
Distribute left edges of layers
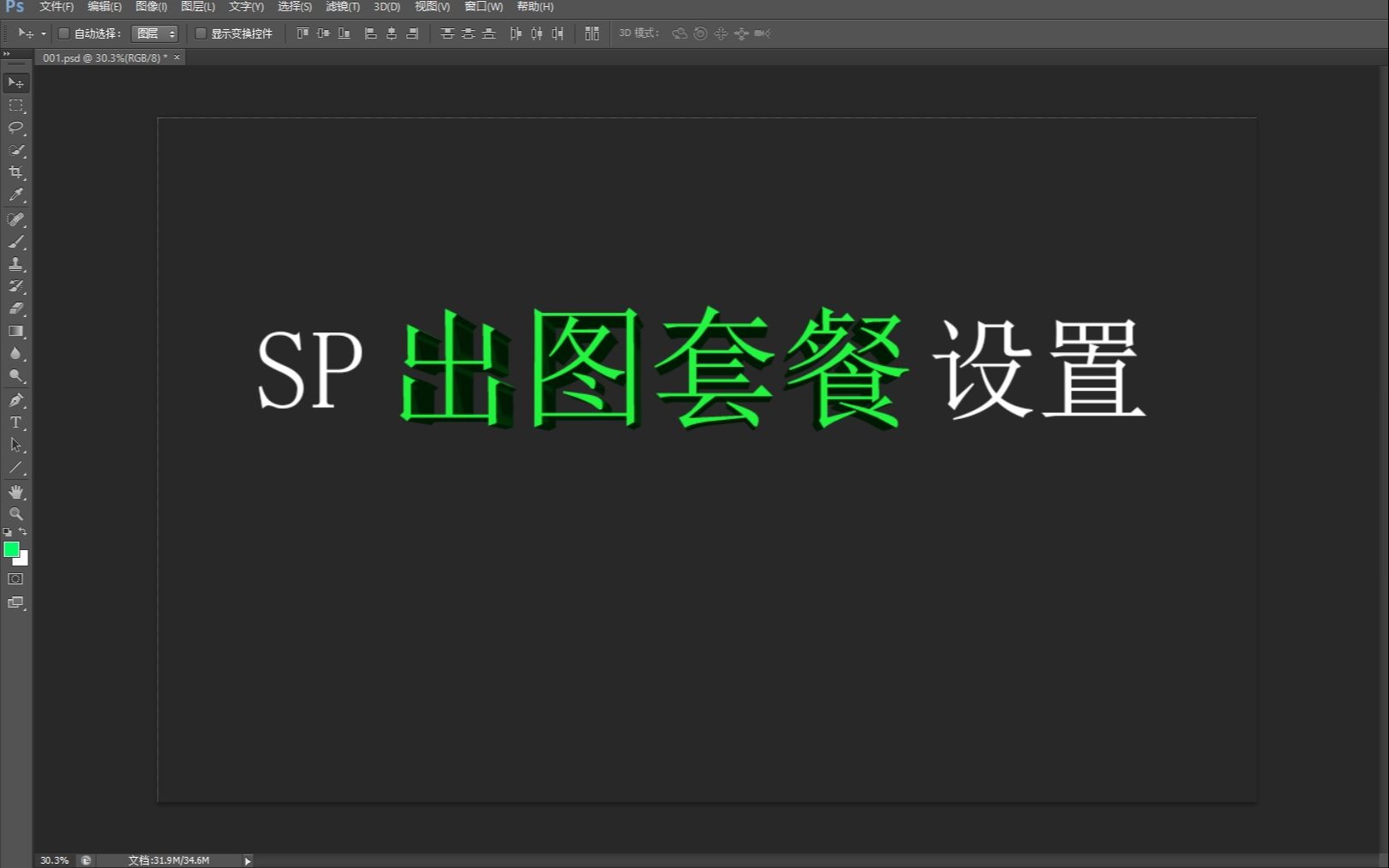click(516, 33)
